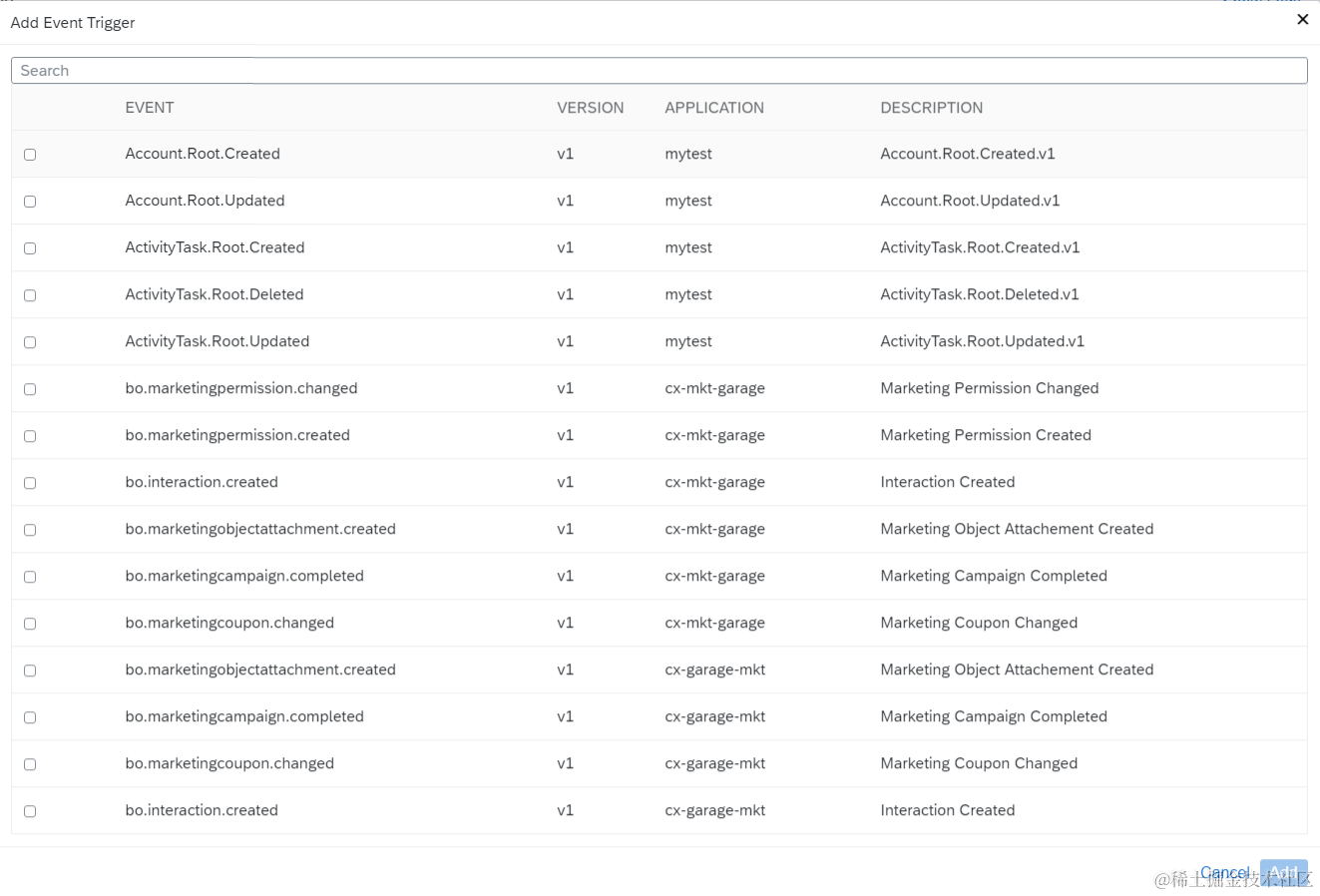Click the bo.marketingpermission.created event name
Screen dimensions: 1320x896
[x=237, y=435]
